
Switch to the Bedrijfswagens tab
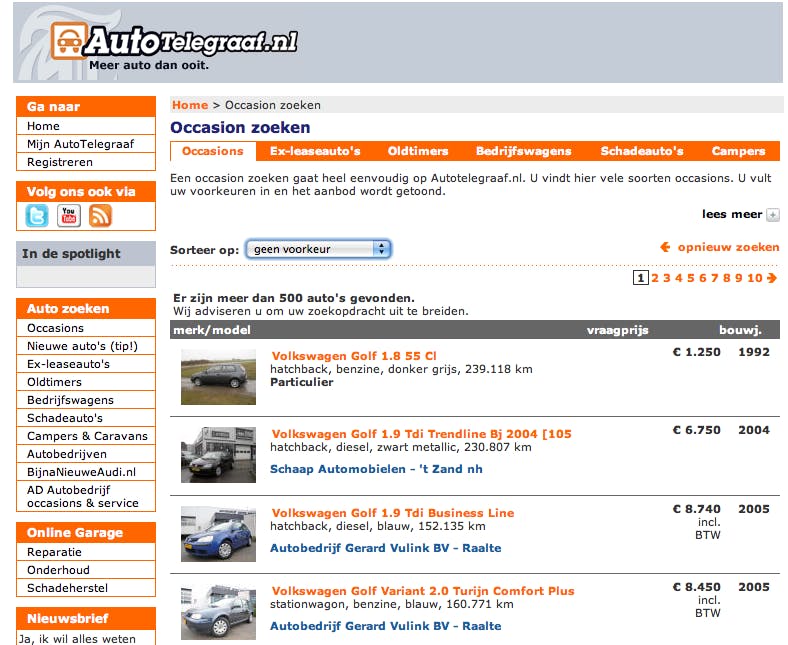[524, 151]
